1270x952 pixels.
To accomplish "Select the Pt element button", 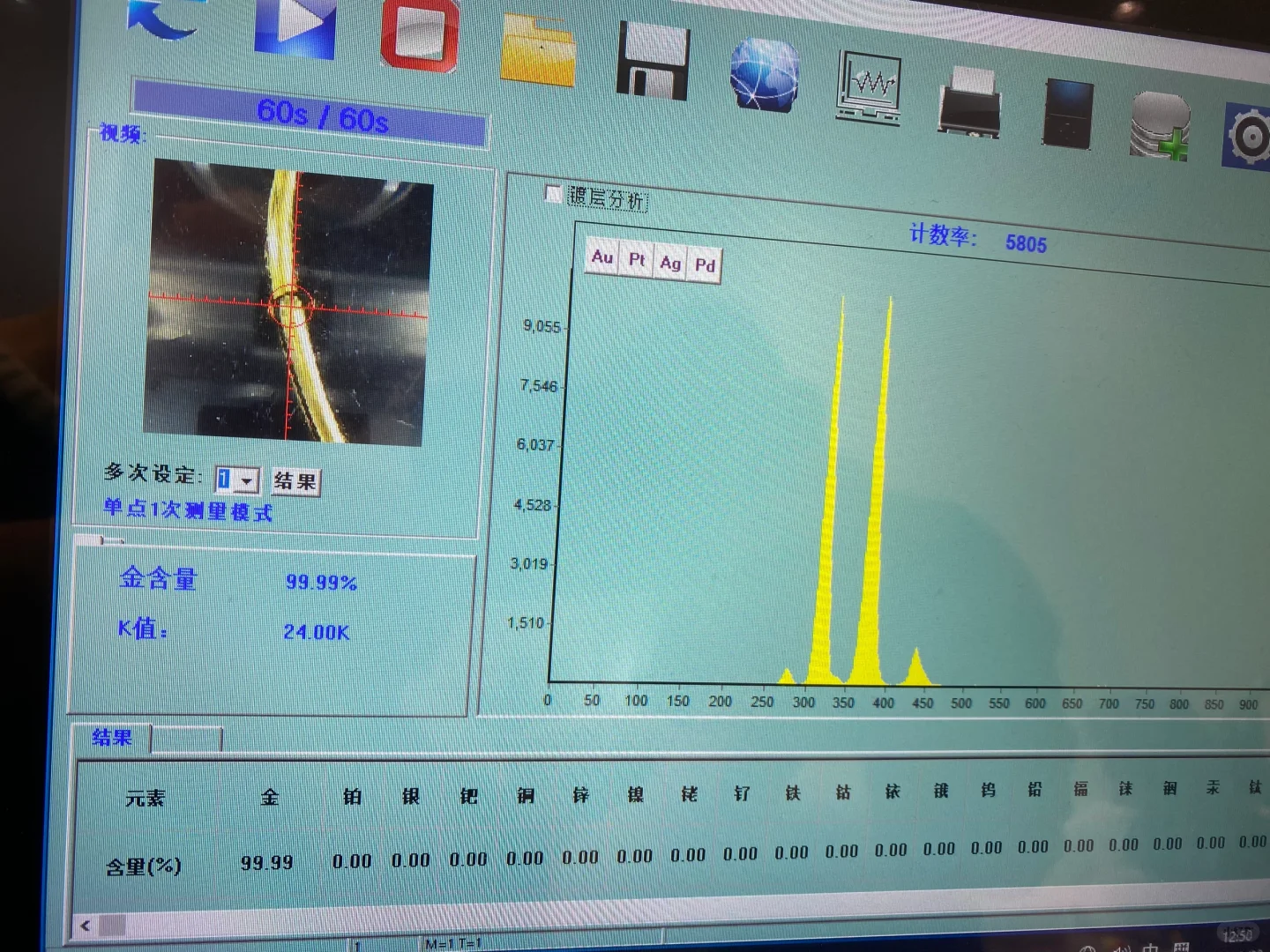I will (x=637, y=260).
